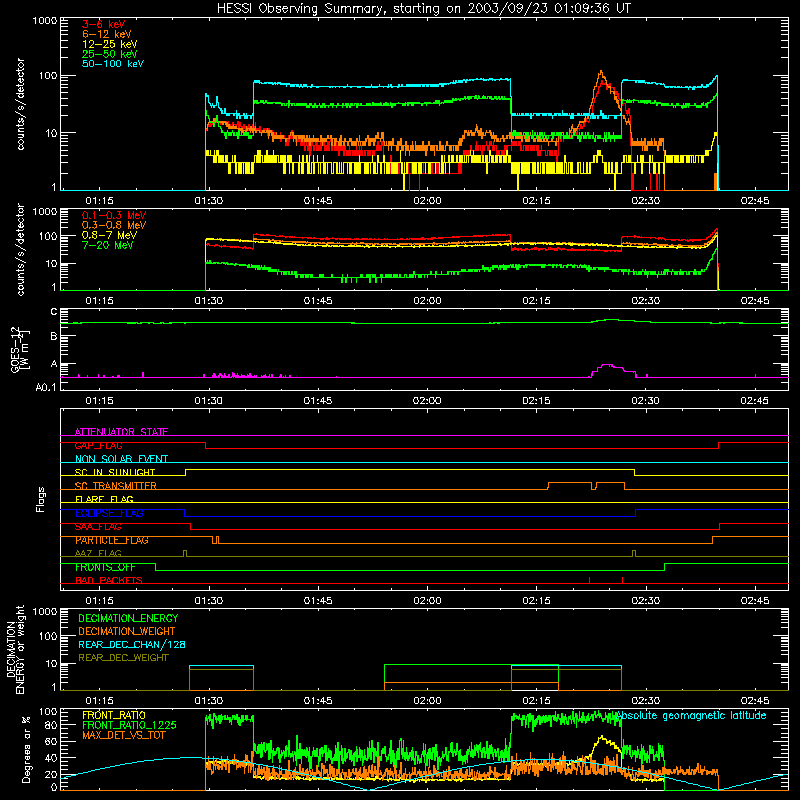Click 02:00 tick label under the MeV panel
This screenshot has width=800, height=800.
(x=427, y=301)
